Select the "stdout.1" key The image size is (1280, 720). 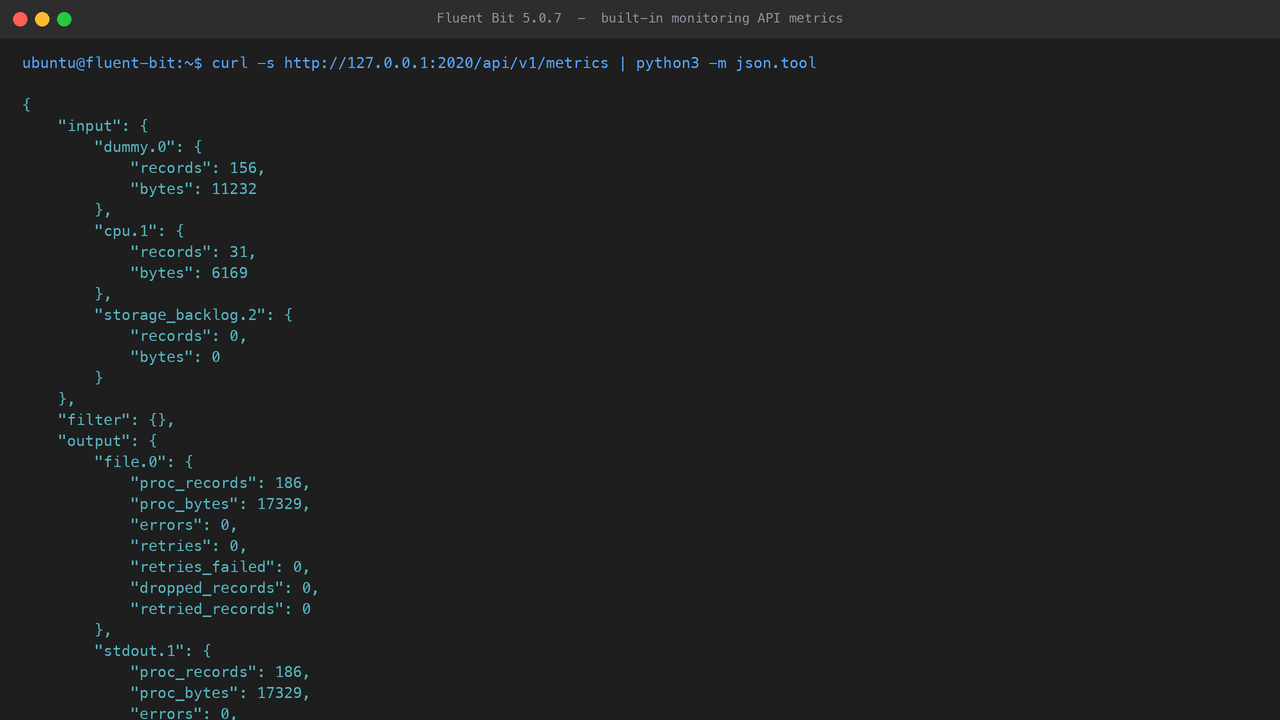[x=139, y=651]
